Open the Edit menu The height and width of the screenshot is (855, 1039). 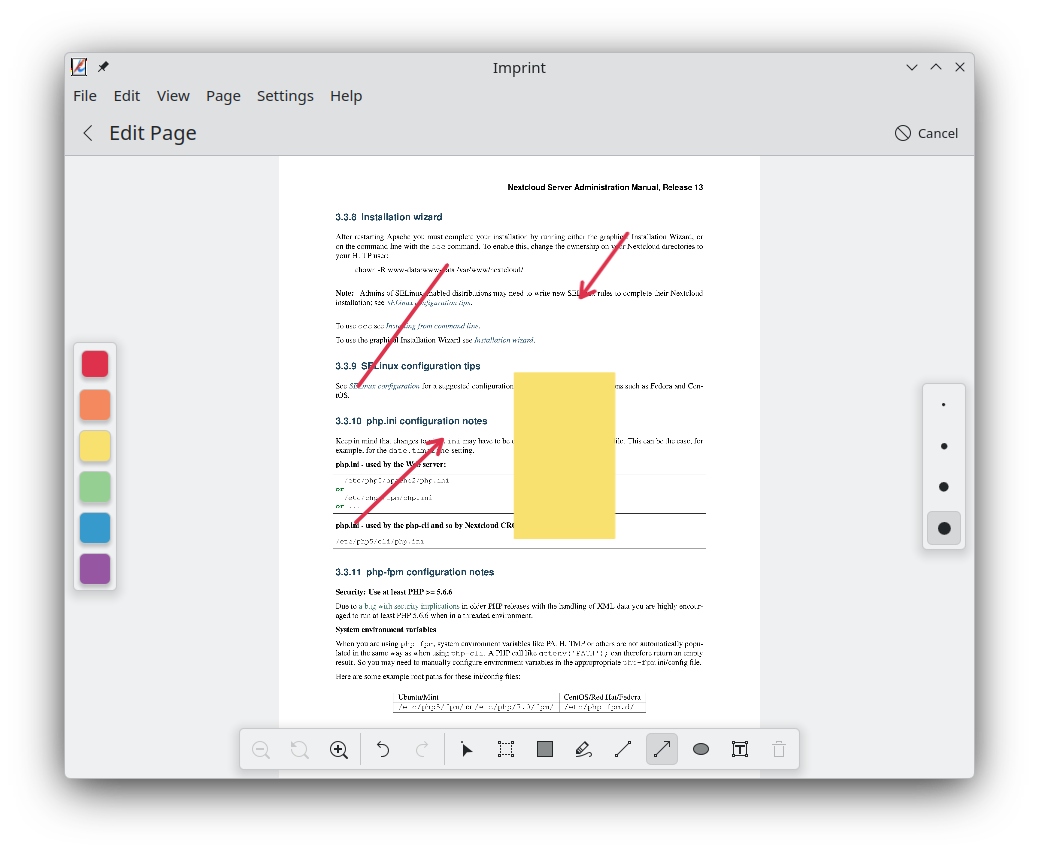click(x=127, y=96)
